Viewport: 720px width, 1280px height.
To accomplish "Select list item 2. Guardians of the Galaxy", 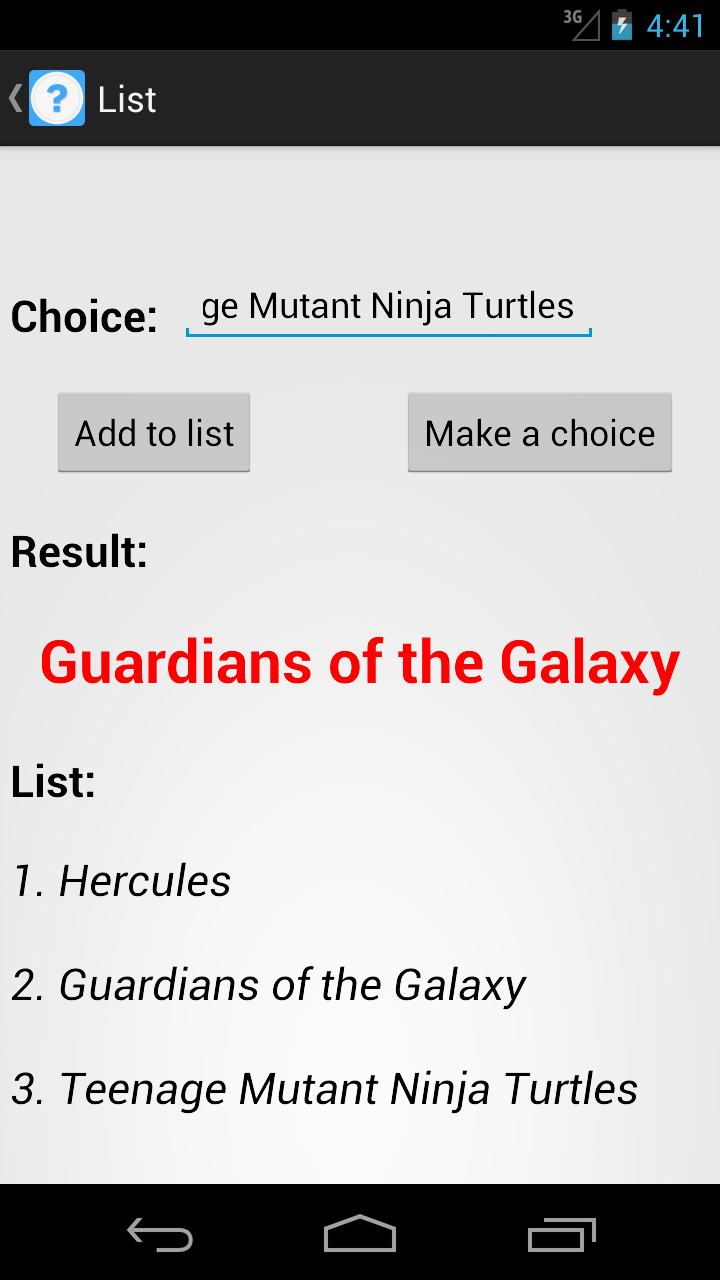I will (269, 985).
